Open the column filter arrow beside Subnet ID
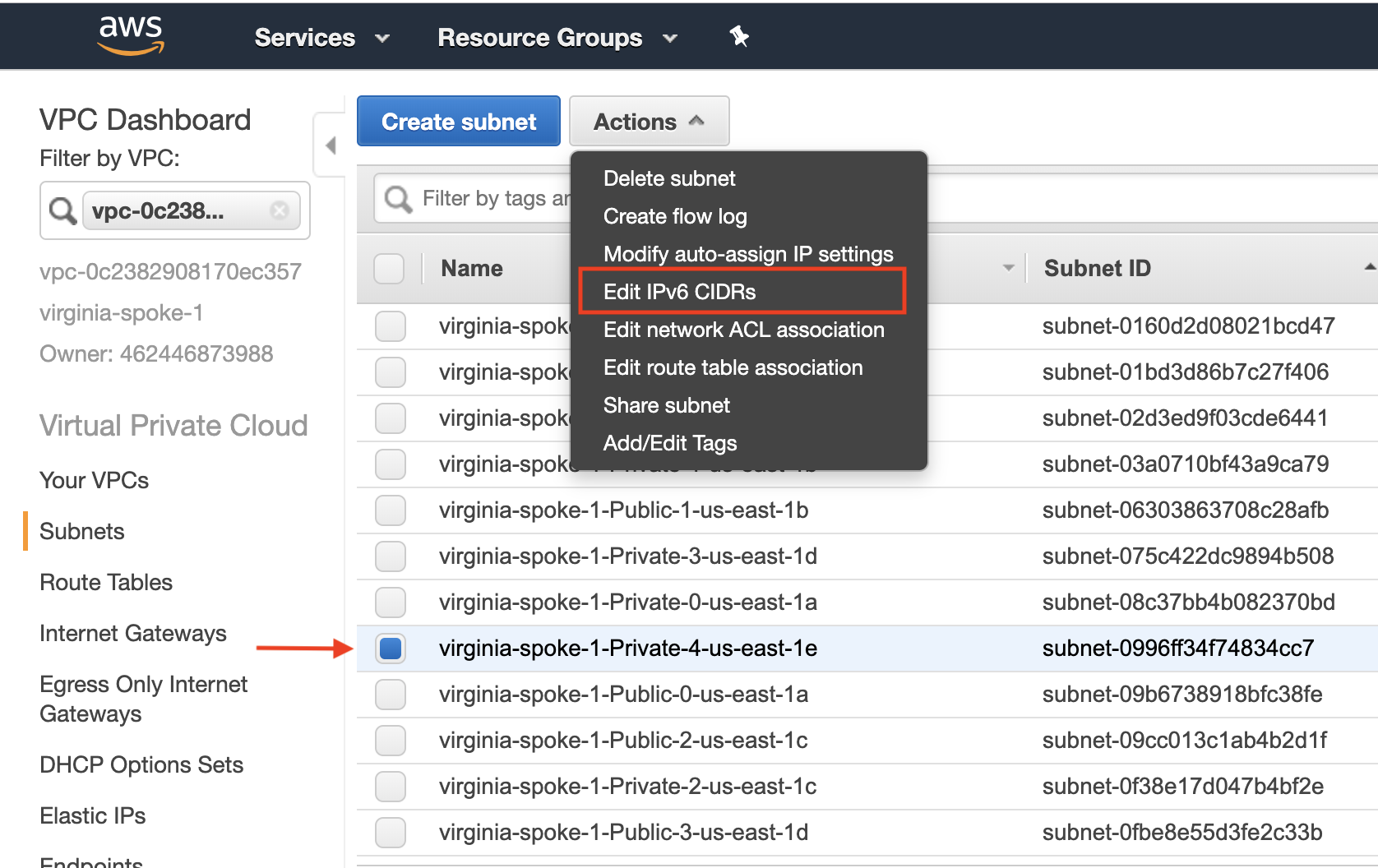Image resolution: width=1378 pixels, height=868 pixels. point(1008,268)
